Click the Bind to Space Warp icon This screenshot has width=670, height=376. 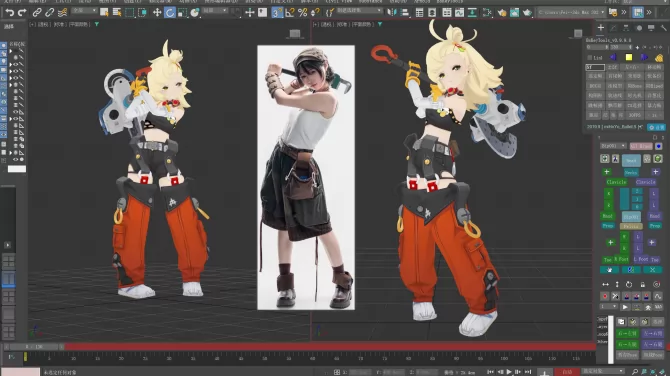pos(62,13)
